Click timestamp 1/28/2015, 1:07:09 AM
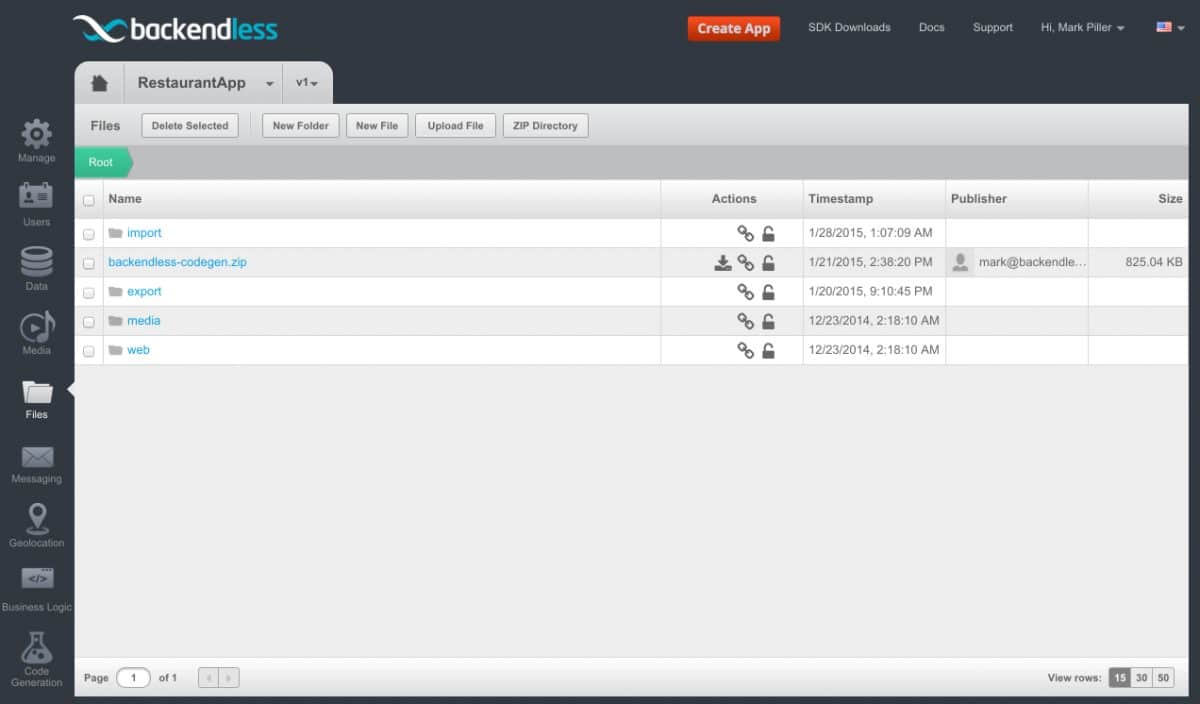The height and width of the screenshot is (704, 1200). [870, 233]
